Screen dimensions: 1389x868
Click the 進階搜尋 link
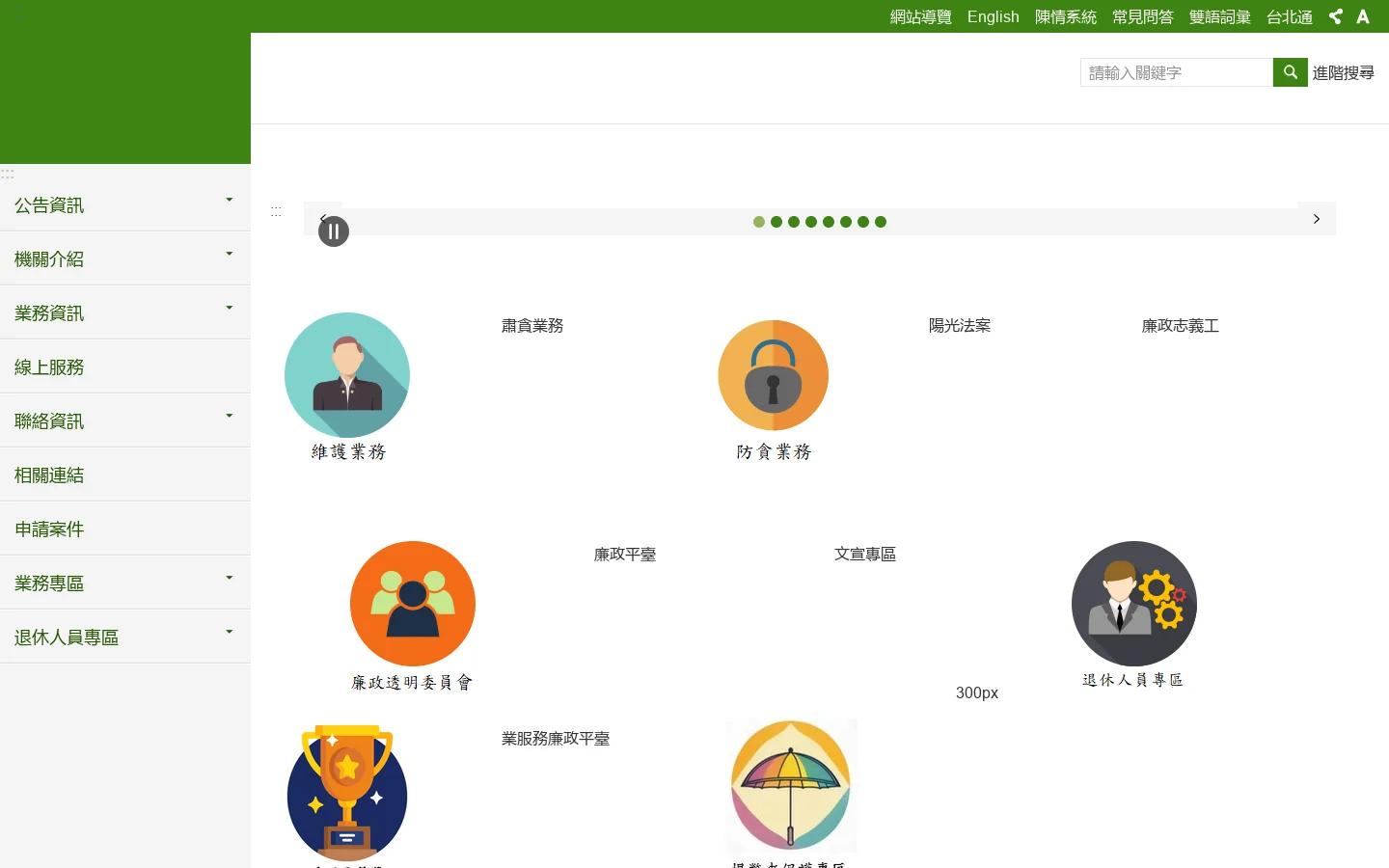pos(1343,72)
